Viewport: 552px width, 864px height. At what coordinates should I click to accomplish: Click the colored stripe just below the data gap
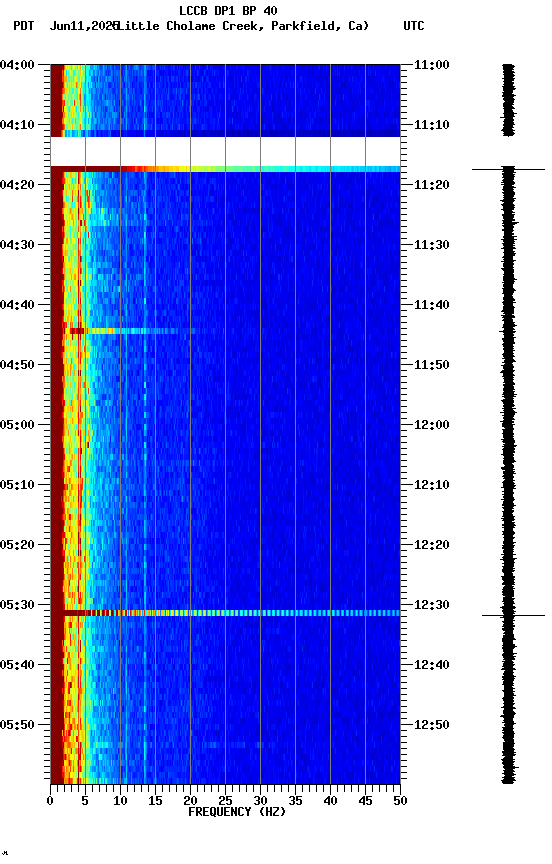click(225, 169)
